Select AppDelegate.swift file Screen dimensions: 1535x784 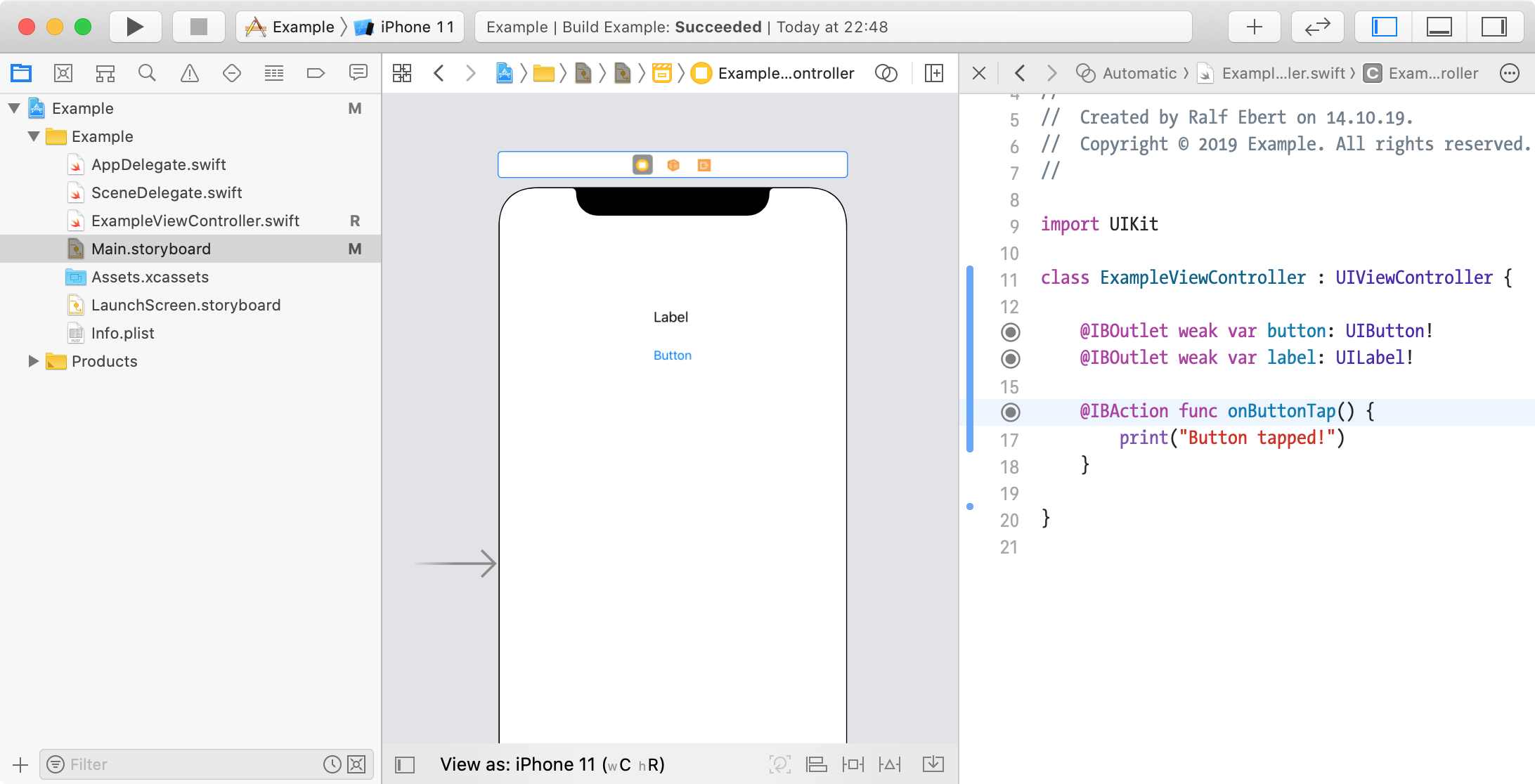coord(159,164)
